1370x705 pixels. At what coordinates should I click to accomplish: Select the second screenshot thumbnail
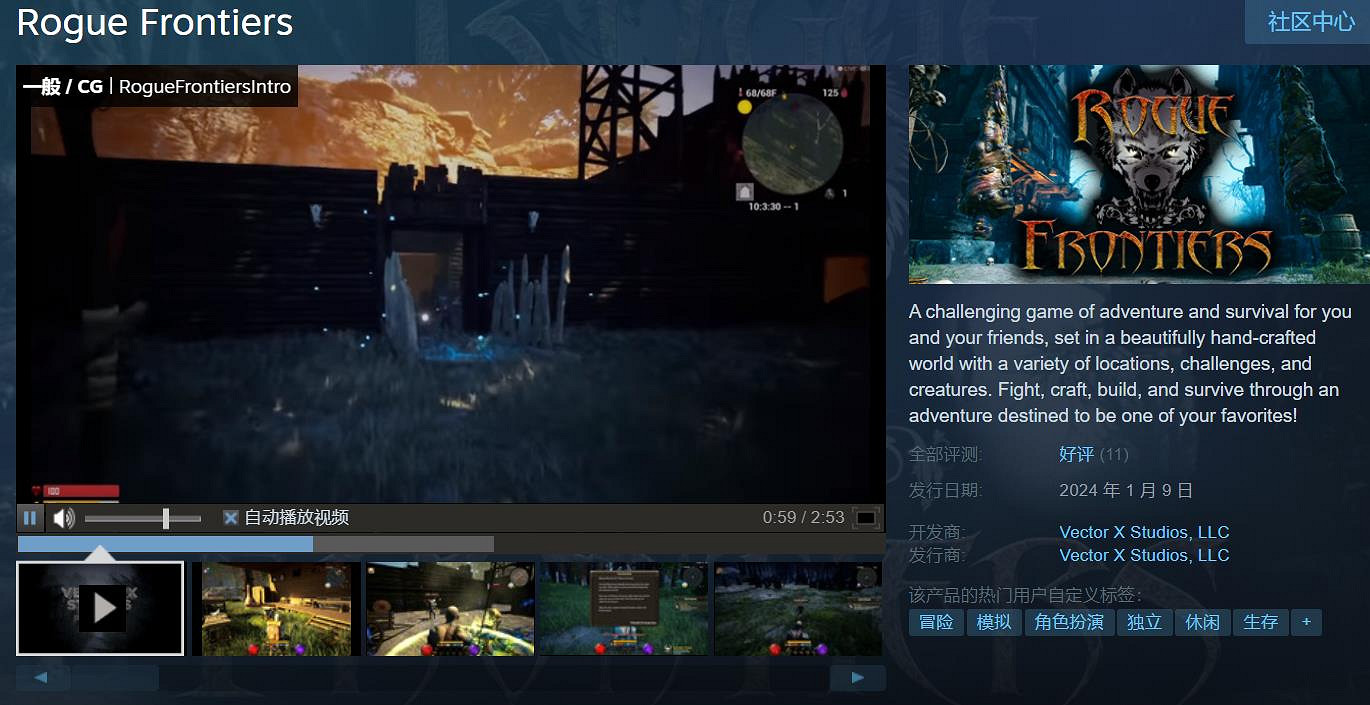click(277, 608)
